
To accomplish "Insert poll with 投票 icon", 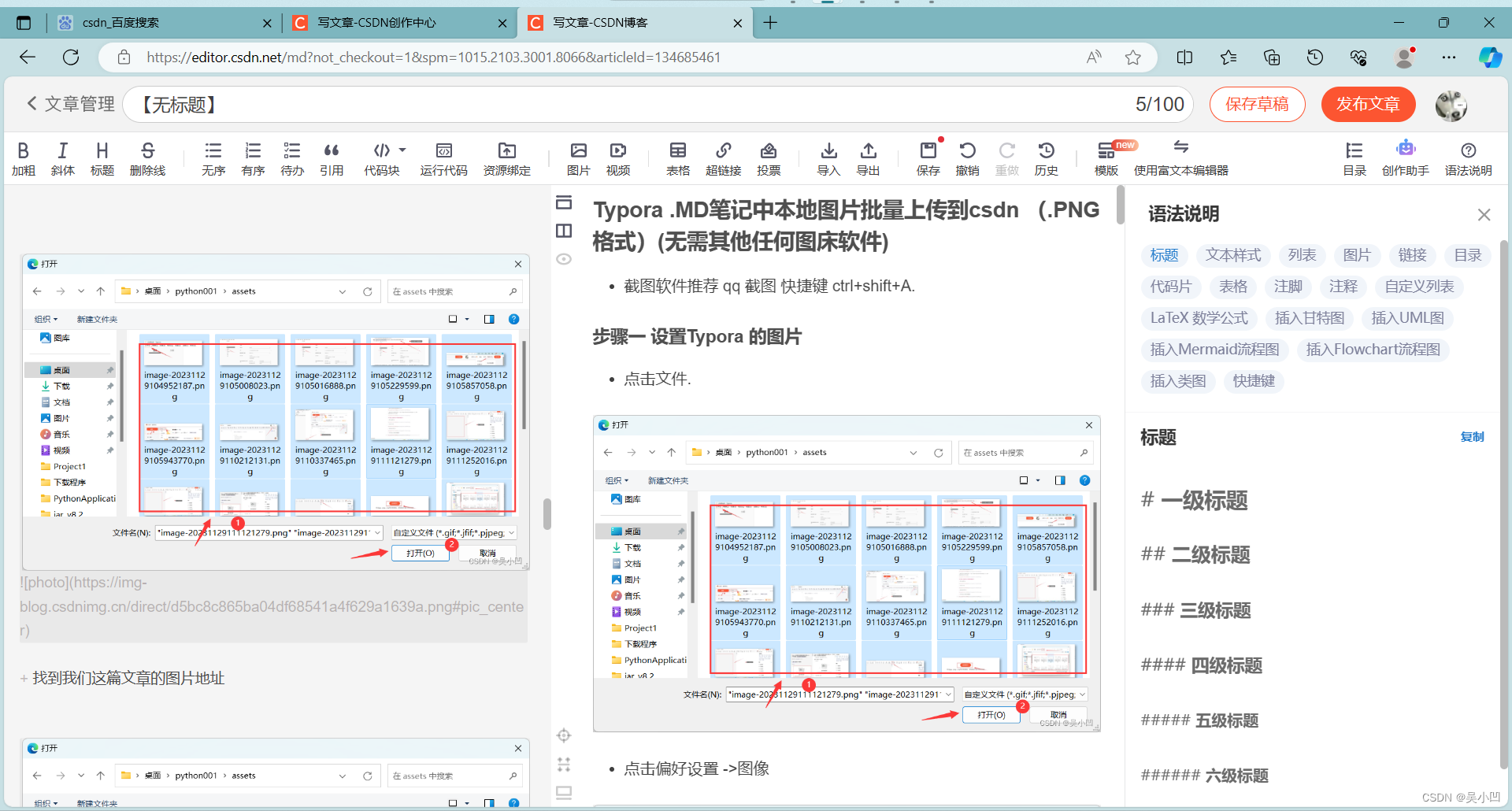I will 769,158.
